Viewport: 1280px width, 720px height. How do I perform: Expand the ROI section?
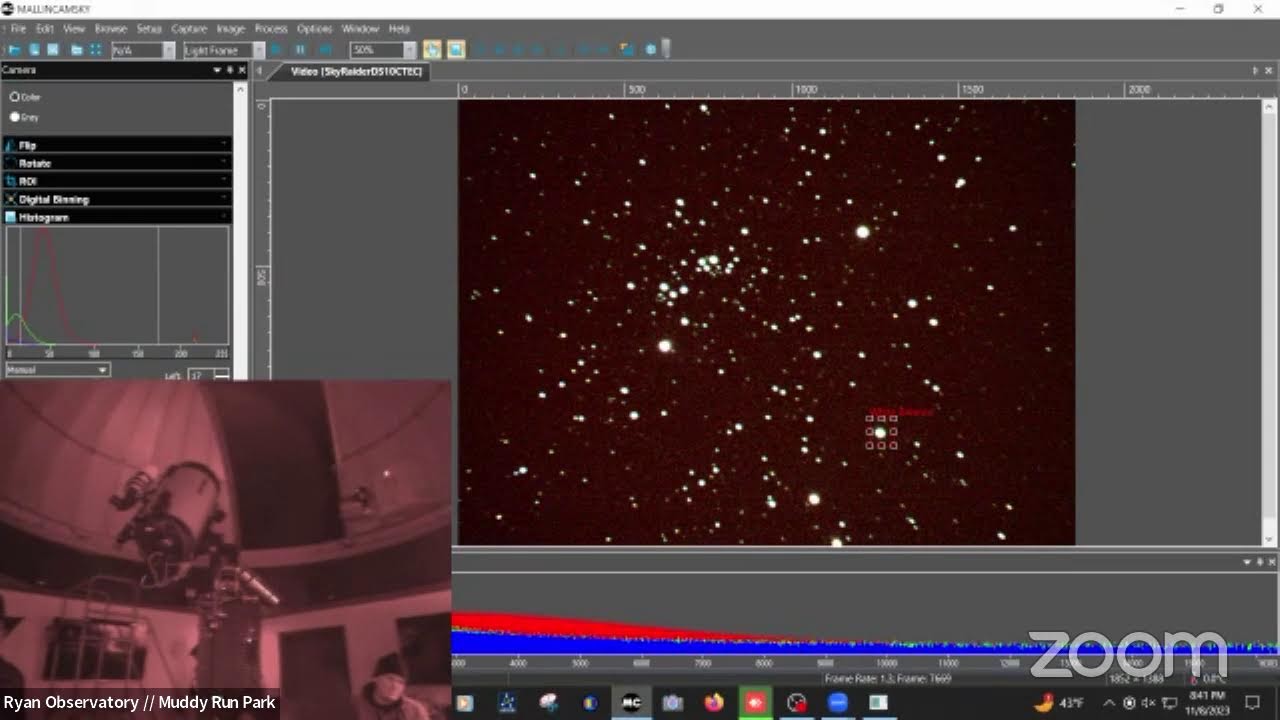117,181
